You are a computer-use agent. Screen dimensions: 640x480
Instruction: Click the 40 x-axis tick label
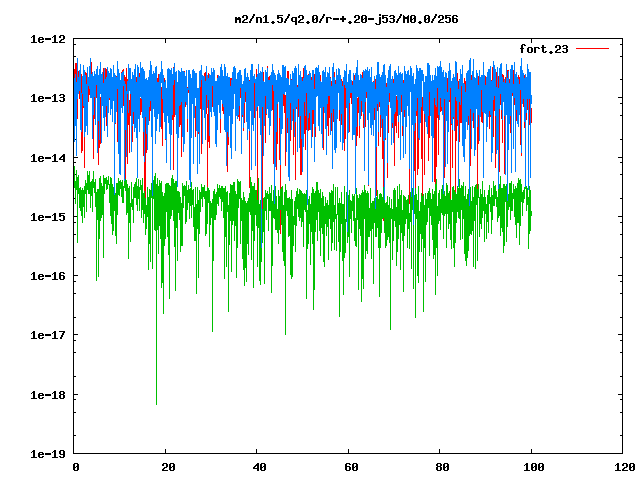tap(260, 467)
